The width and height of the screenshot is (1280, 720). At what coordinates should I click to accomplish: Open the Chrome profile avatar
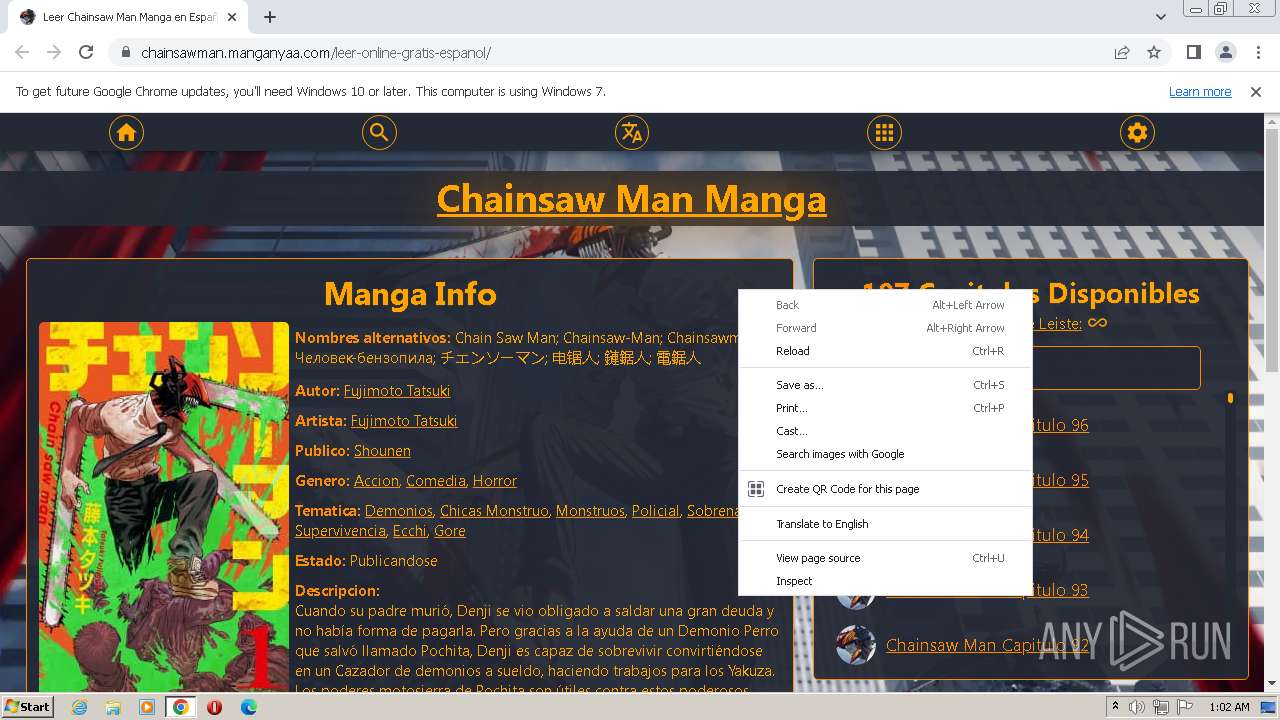1225,52
